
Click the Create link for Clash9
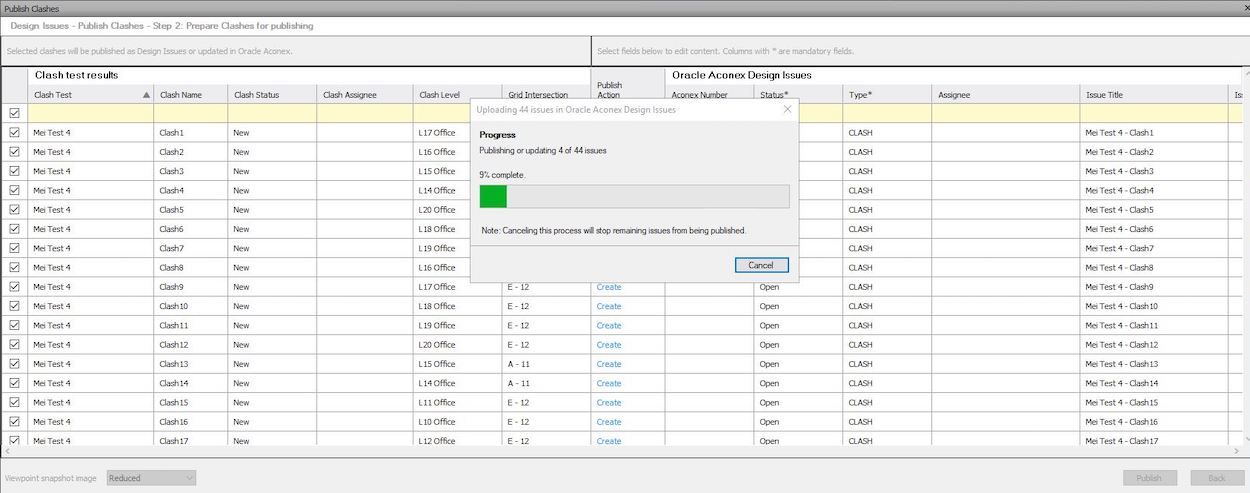(609, 287)
